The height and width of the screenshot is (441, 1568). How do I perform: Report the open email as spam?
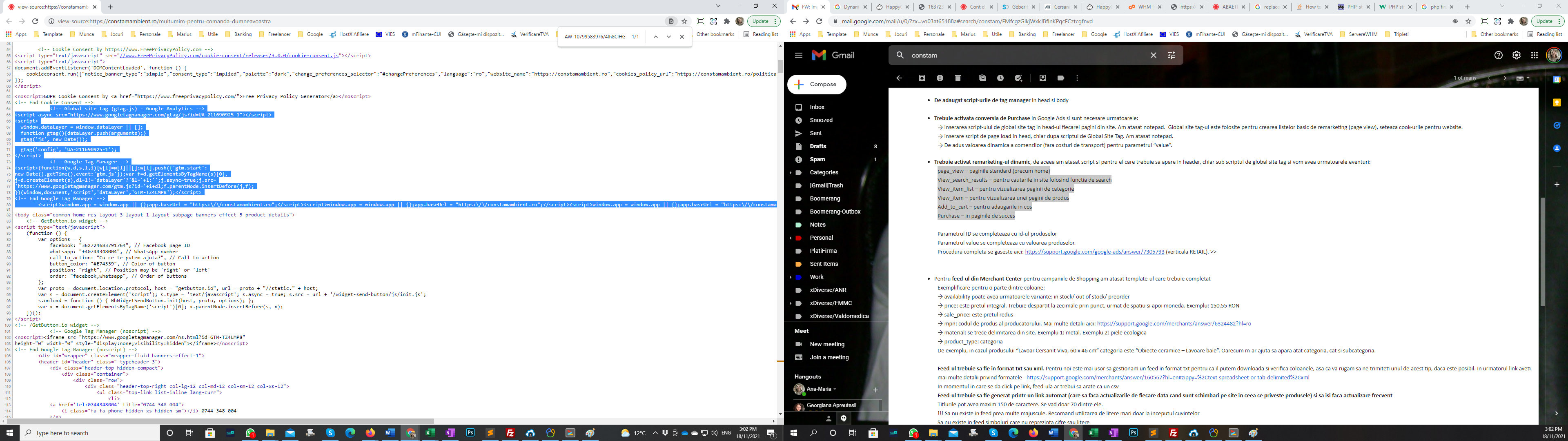point(940,78)
